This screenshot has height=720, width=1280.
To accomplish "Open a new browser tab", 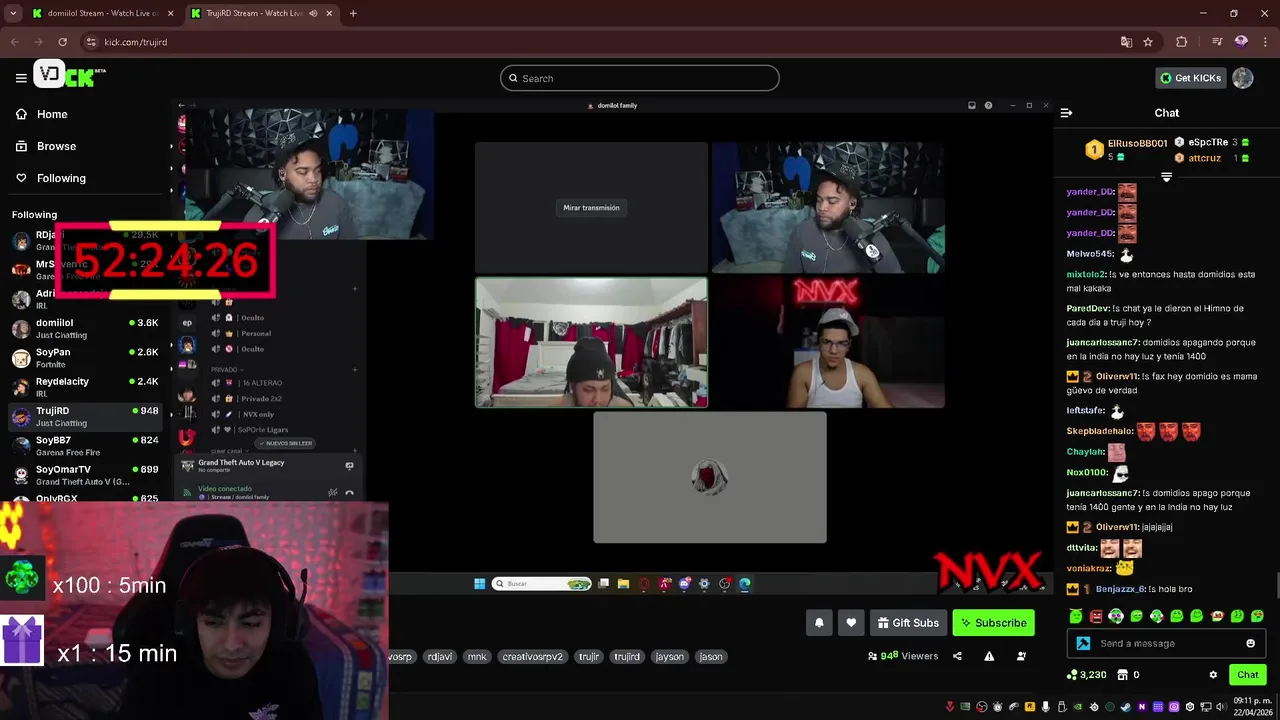I will pos(353,13).
